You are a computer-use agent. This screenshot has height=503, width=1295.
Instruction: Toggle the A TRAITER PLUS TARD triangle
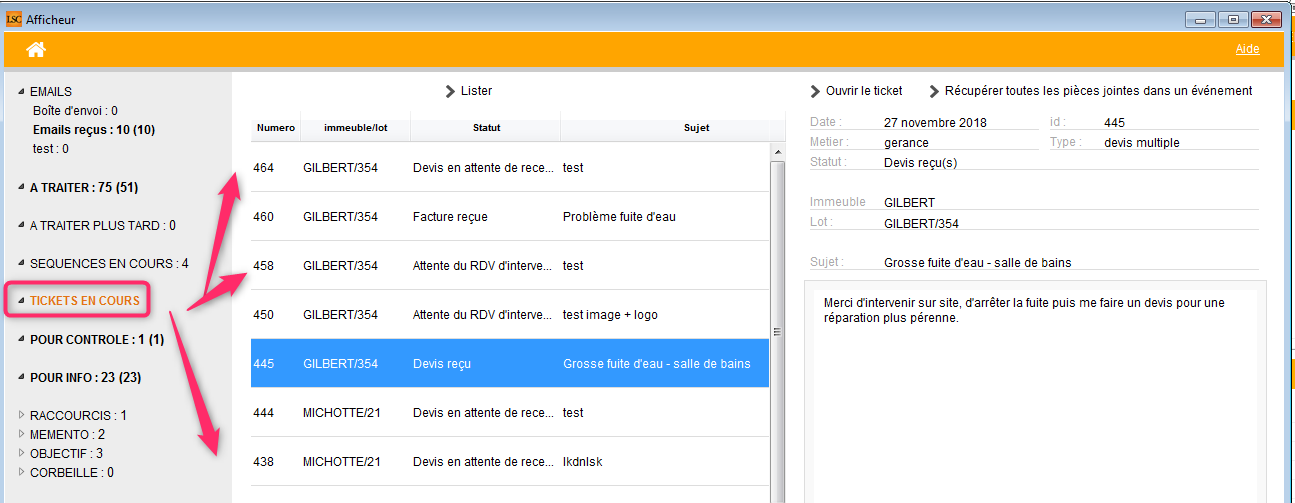[x=22, y=226]
